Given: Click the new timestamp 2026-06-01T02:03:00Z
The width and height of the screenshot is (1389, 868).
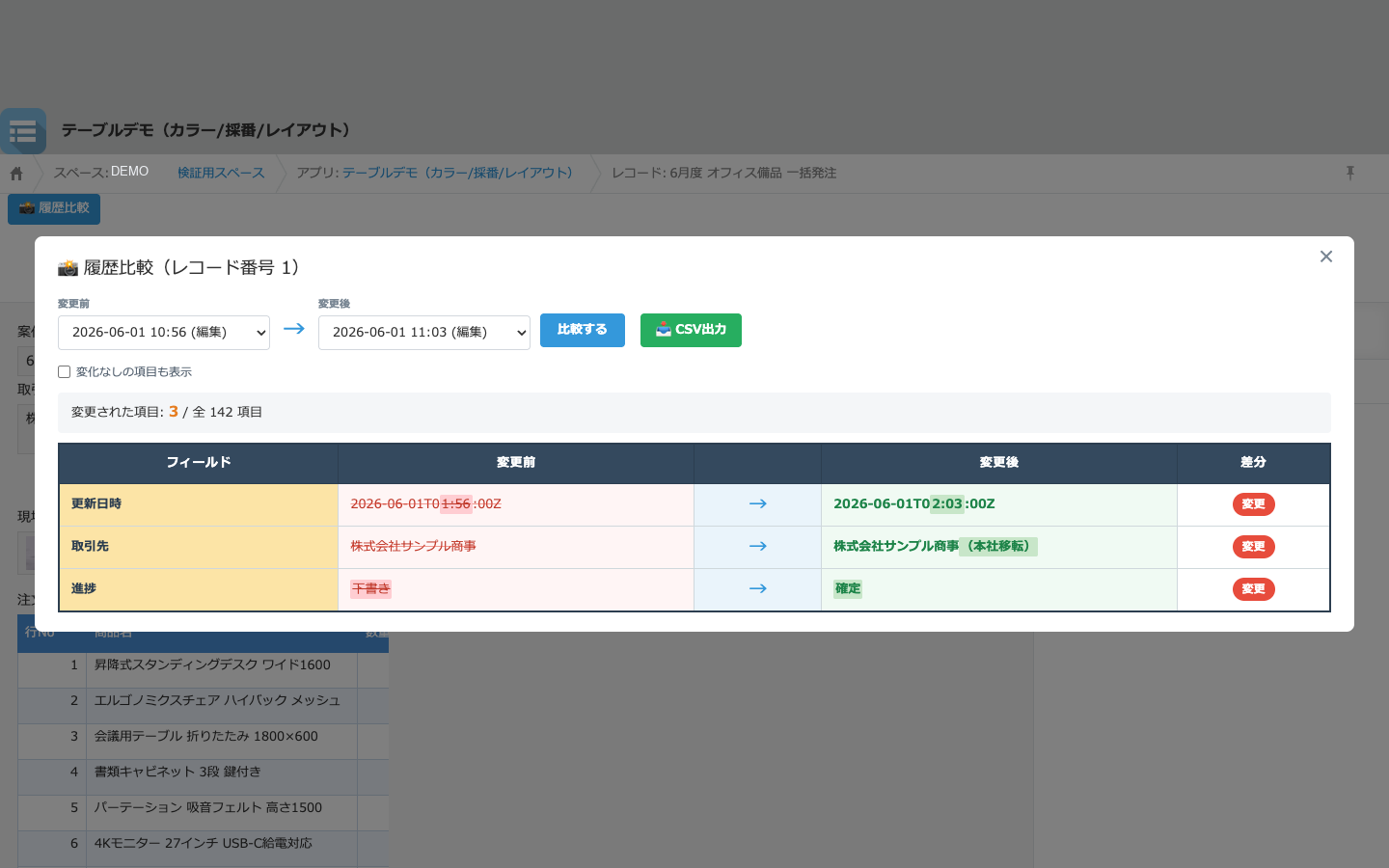Looking at the screenshot, I should (914, 504).
